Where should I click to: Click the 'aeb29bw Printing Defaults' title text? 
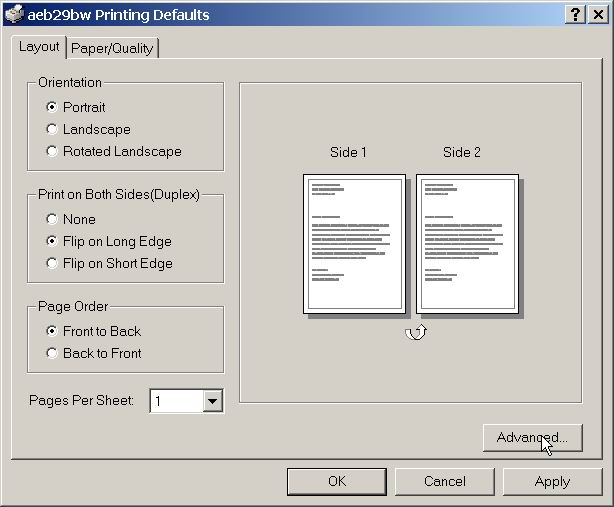118,15
